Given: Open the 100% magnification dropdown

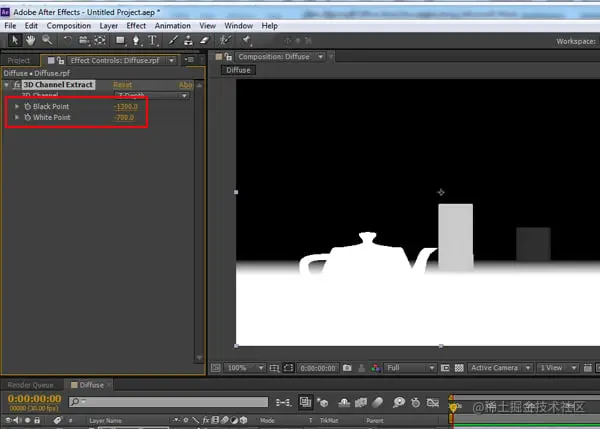Looking at the screenshot, I should pos(245,368).
